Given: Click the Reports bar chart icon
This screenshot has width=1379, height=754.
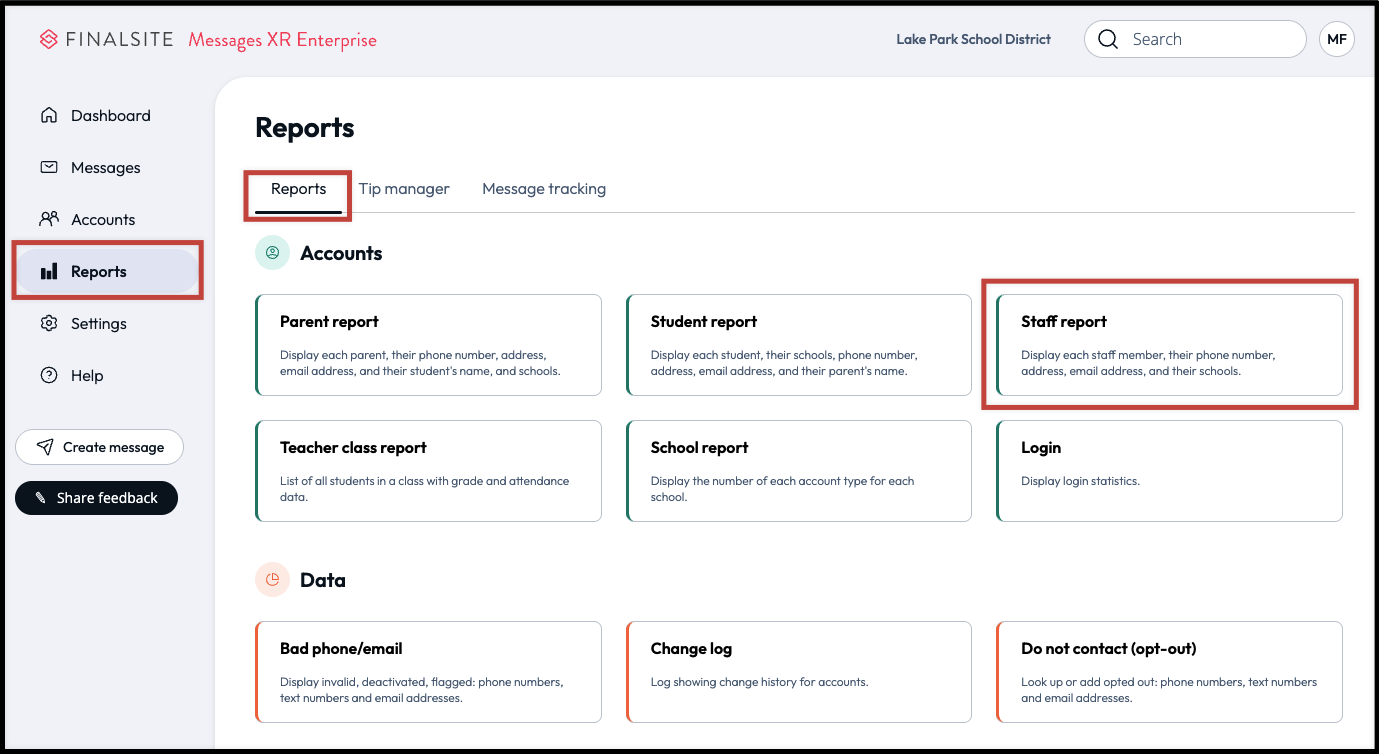Looking at the screenshot, I should [x=49, y=272].
